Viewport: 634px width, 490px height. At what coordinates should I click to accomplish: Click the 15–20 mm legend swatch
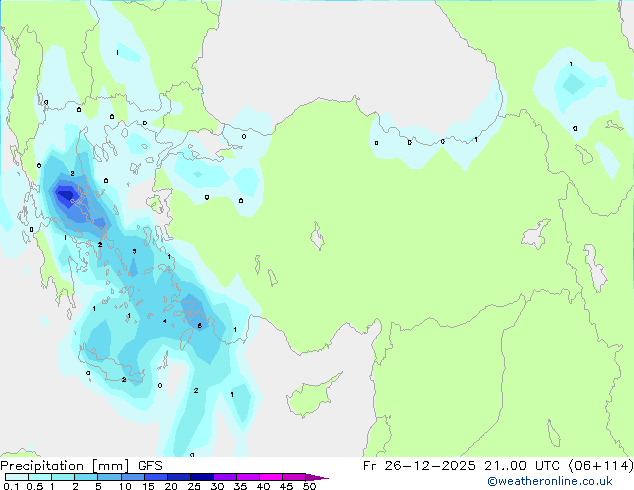(156, 477)
